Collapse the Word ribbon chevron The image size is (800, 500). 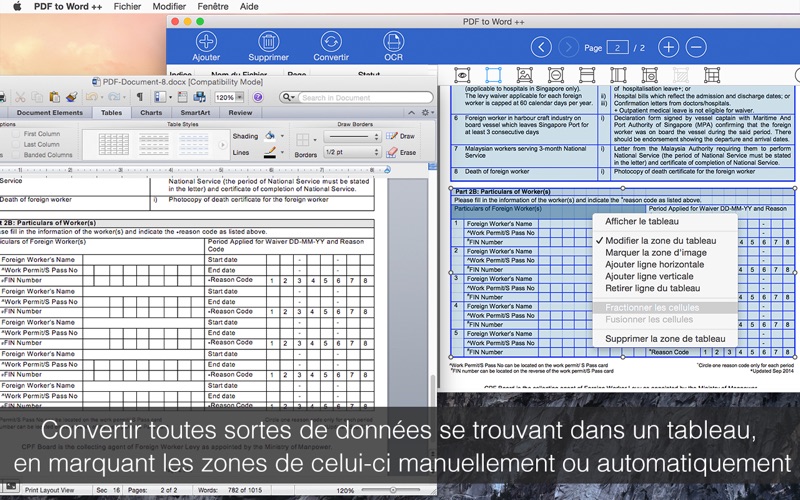click(412, 112)
